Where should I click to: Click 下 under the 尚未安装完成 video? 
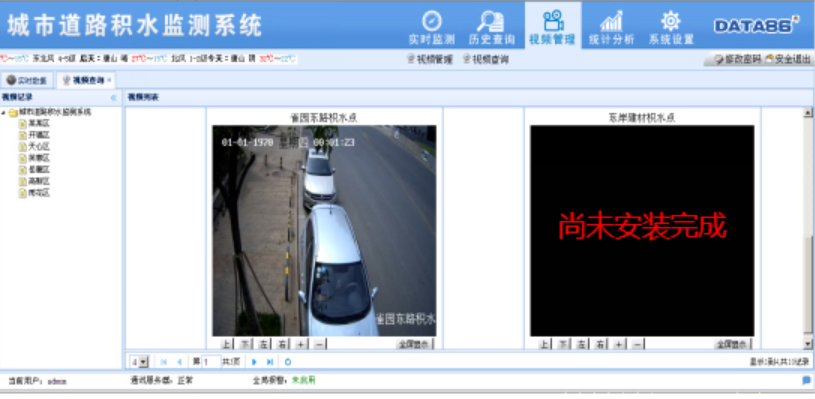562,344
